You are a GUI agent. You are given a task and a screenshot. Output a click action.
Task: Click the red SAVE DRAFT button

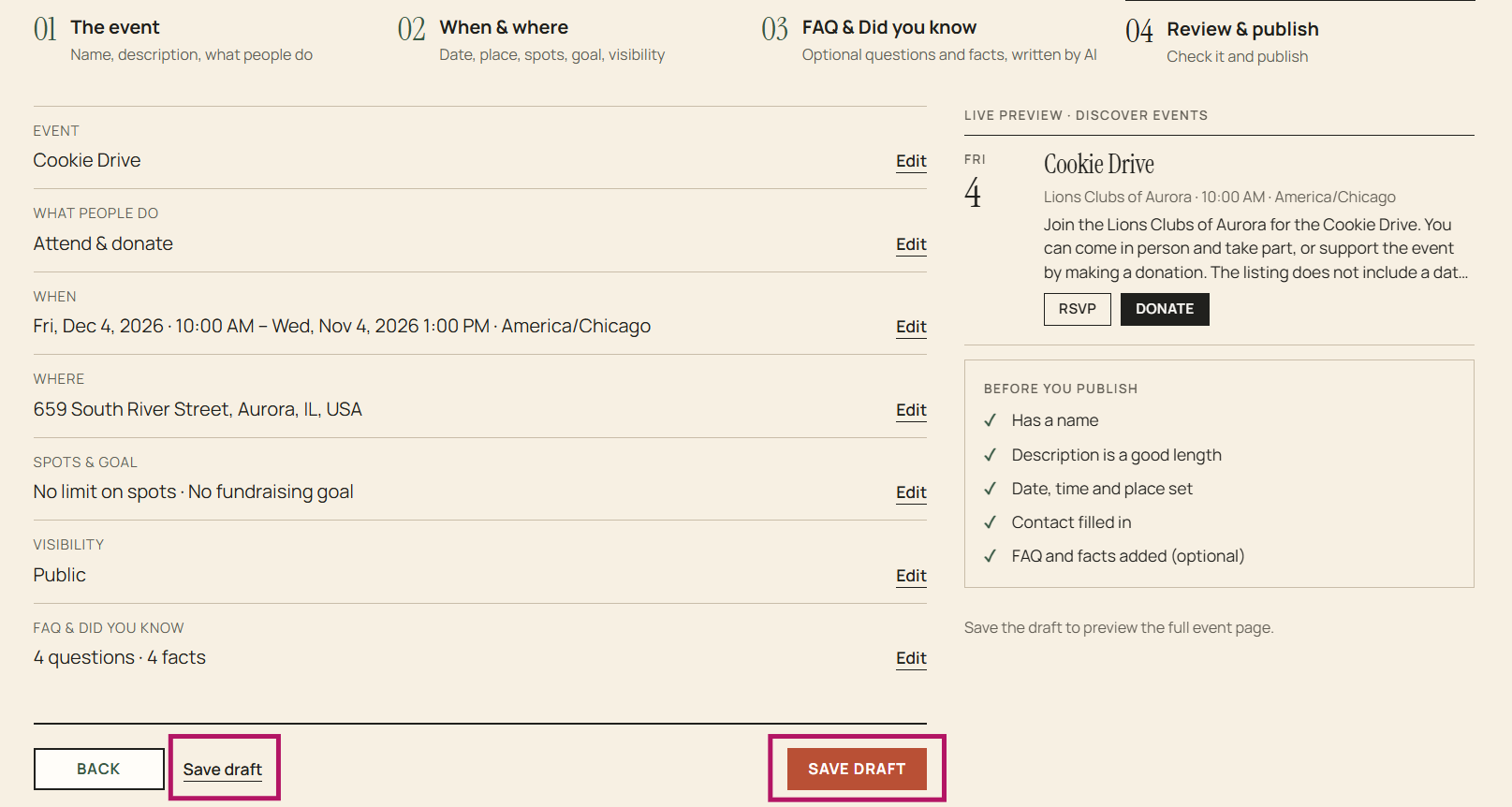pos(857,769)
